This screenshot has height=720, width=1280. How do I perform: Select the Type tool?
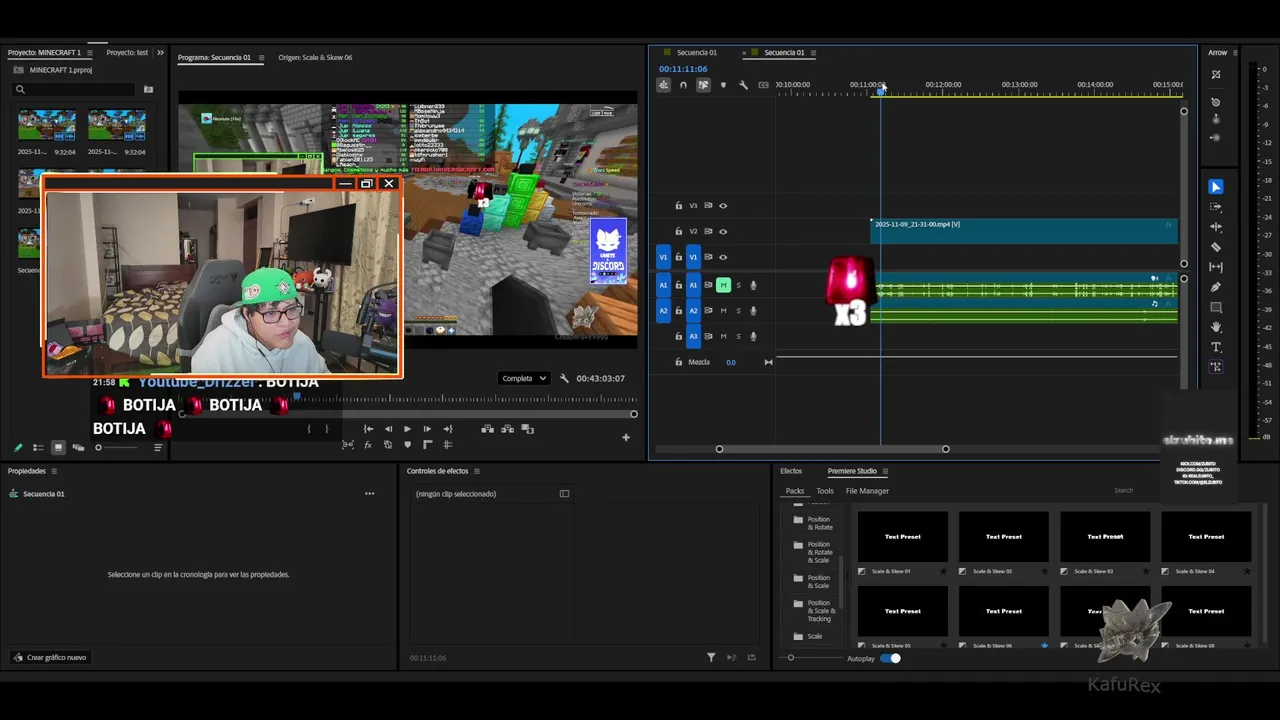[x=1216, y=347]
